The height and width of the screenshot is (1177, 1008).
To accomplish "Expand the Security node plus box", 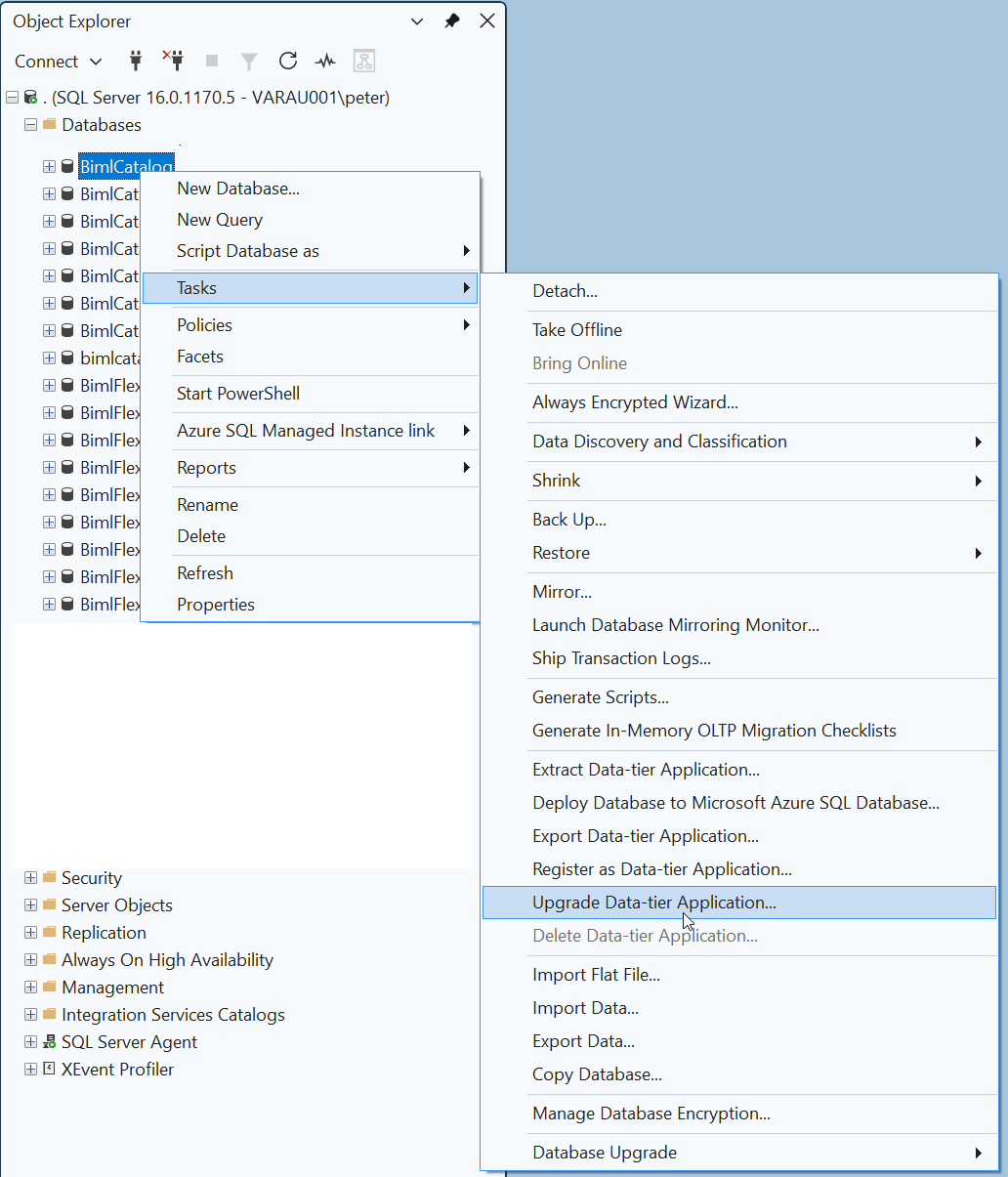I will pyautogui.click(x=30, y=878).
